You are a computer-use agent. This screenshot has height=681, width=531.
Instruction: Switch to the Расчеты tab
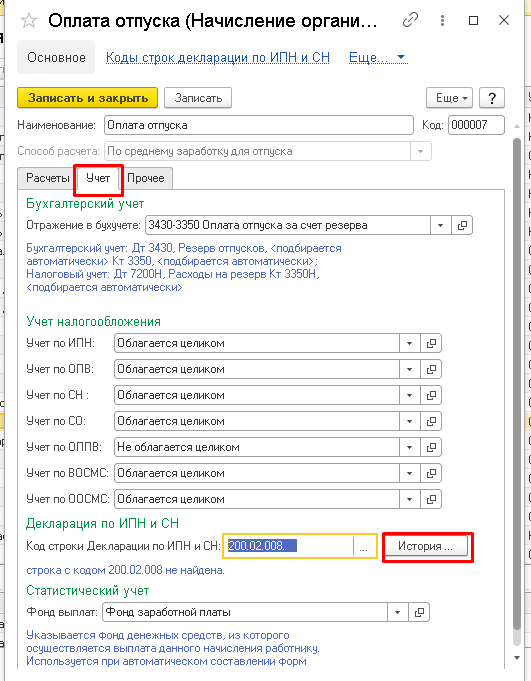[47, 178]
